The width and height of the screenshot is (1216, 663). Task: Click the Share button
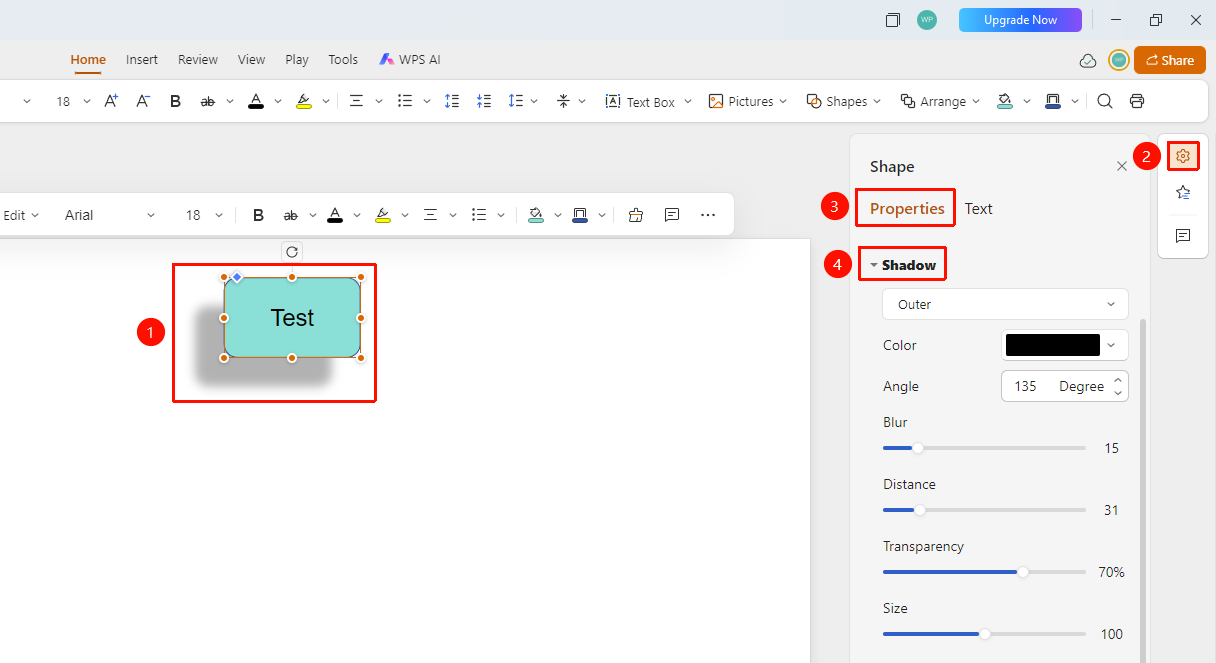point(1169,60)
